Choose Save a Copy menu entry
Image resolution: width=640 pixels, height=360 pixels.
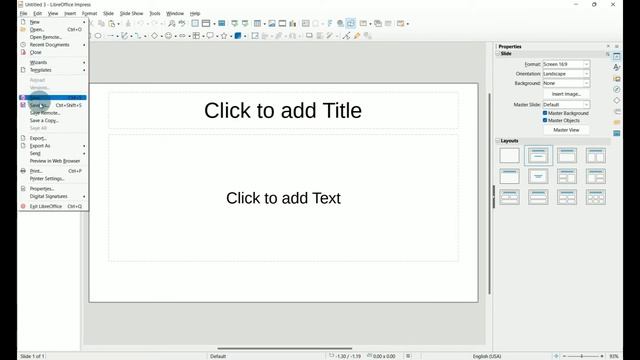[53, 121]
